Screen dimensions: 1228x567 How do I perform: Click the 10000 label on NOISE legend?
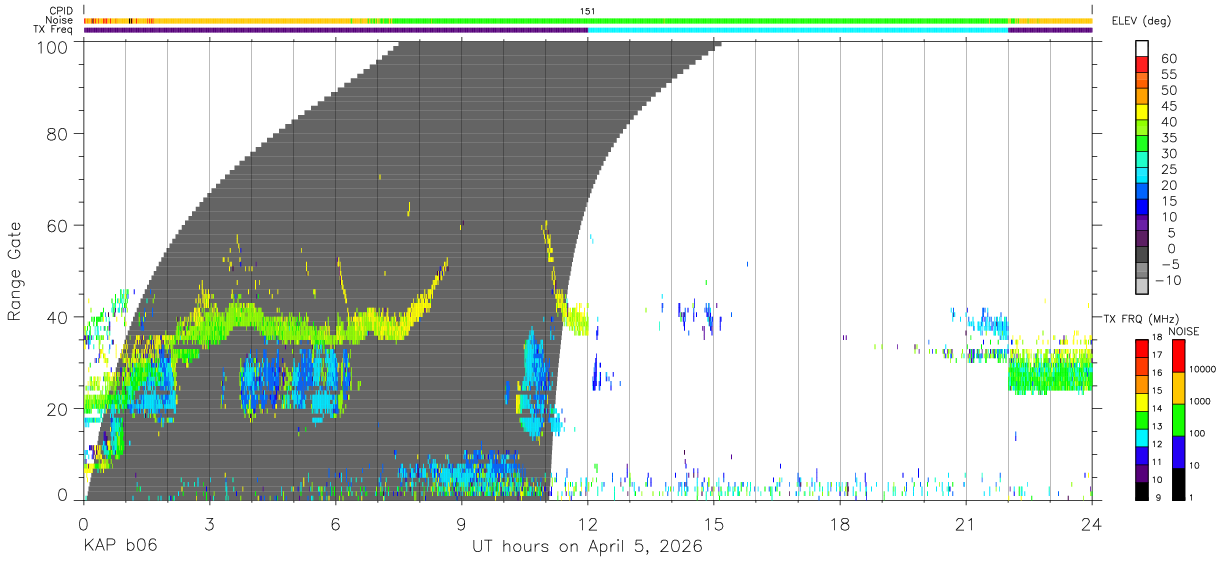click(1203, 370)
